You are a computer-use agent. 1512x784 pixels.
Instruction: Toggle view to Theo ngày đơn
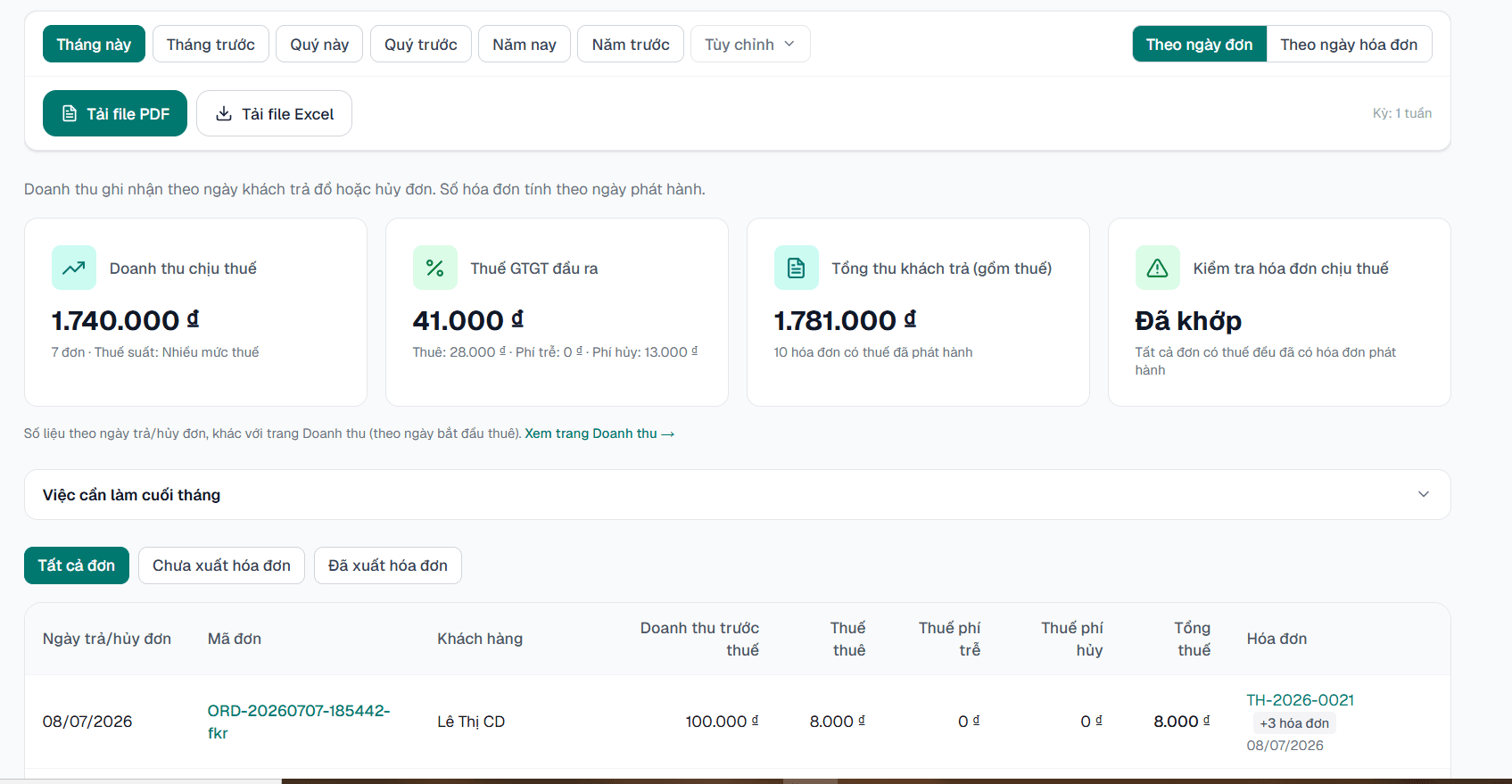(x=1199, y=45)
